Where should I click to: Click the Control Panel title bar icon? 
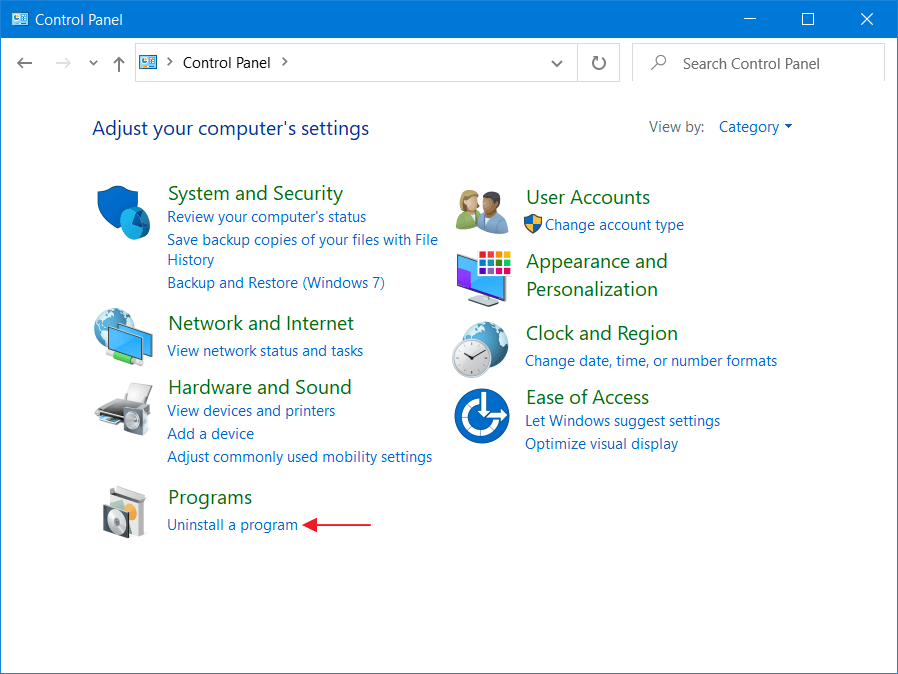pyautogui.click(x=20, y=19)
